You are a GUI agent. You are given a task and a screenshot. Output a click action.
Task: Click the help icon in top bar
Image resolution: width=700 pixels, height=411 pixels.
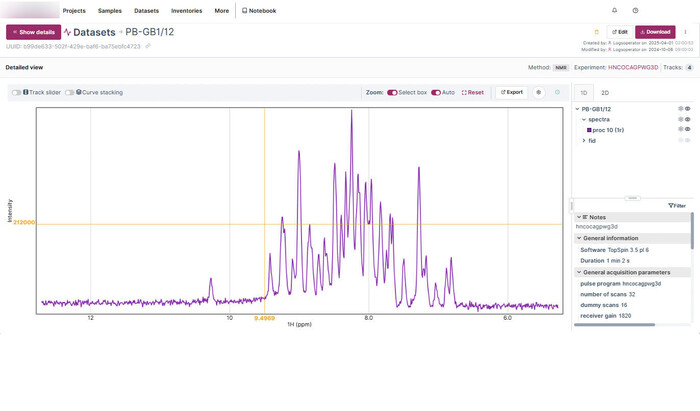(x=635, y=10)
